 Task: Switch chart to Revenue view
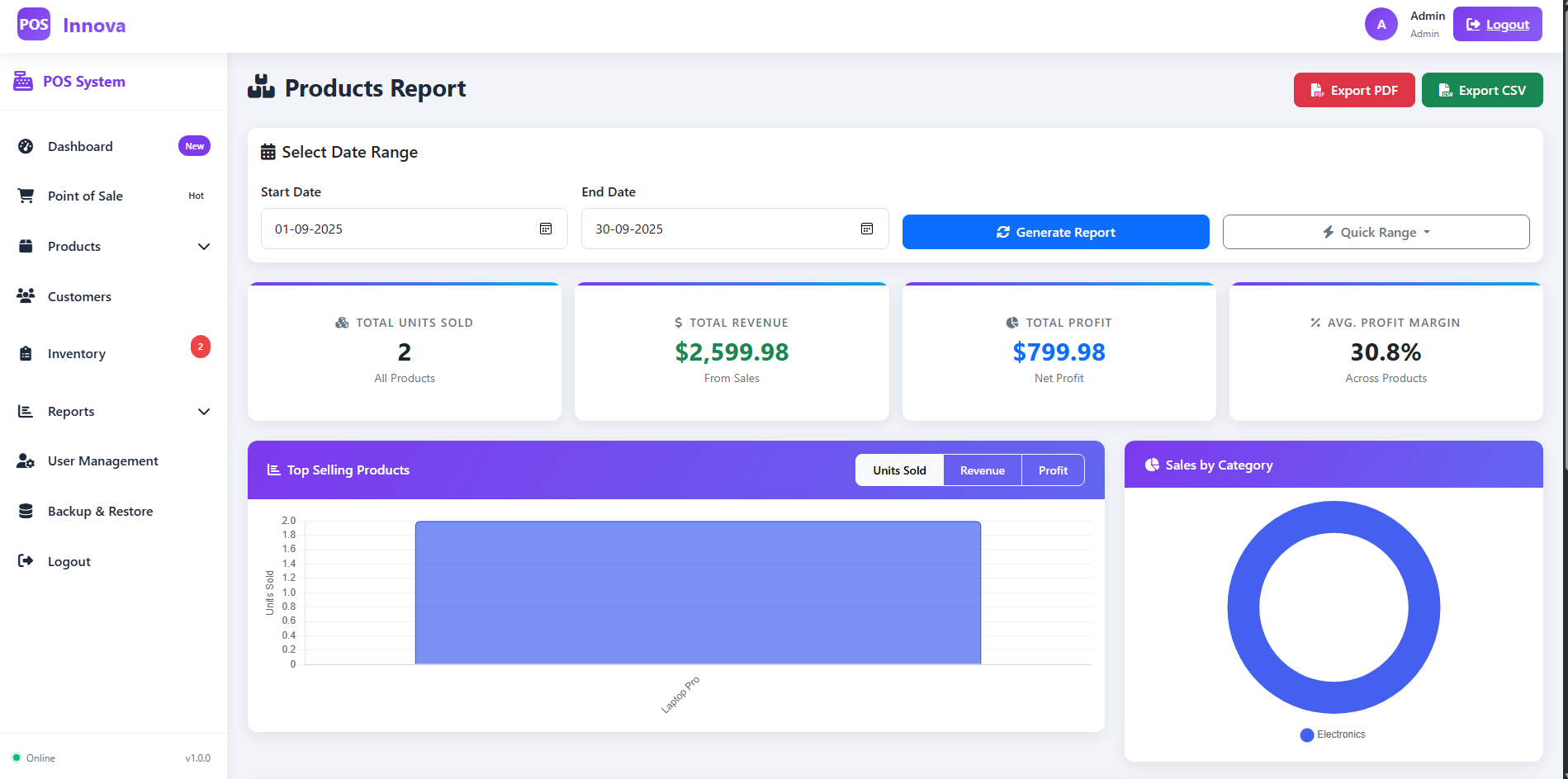pos(982,470)
